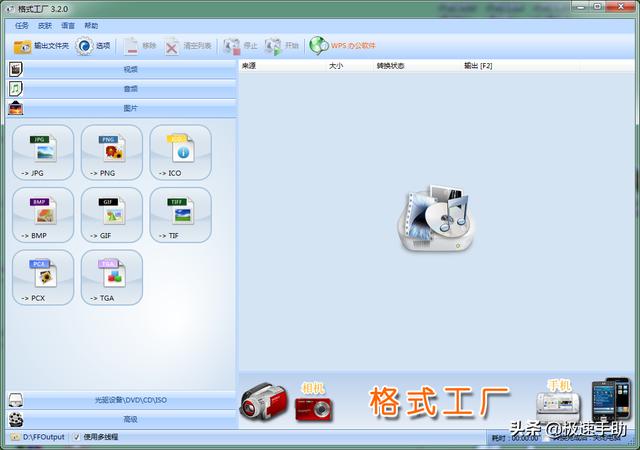Viewport: 640px width, 450px height.
Task: Click the 耗时 elapsed time status
Action: [x=515, y=438]
